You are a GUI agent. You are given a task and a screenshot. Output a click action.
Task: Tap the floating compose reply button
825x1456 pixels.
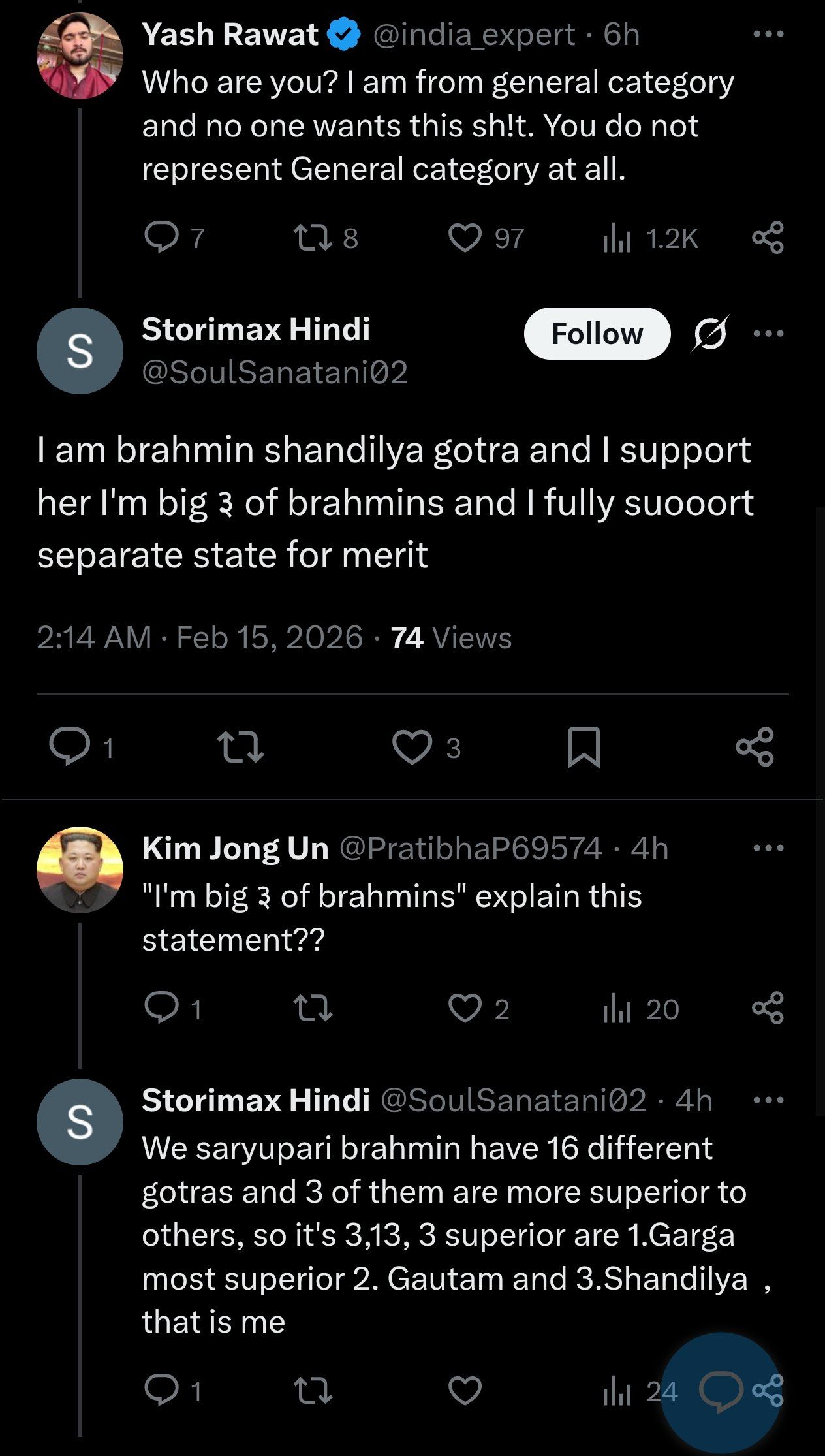click(721, 1391)
